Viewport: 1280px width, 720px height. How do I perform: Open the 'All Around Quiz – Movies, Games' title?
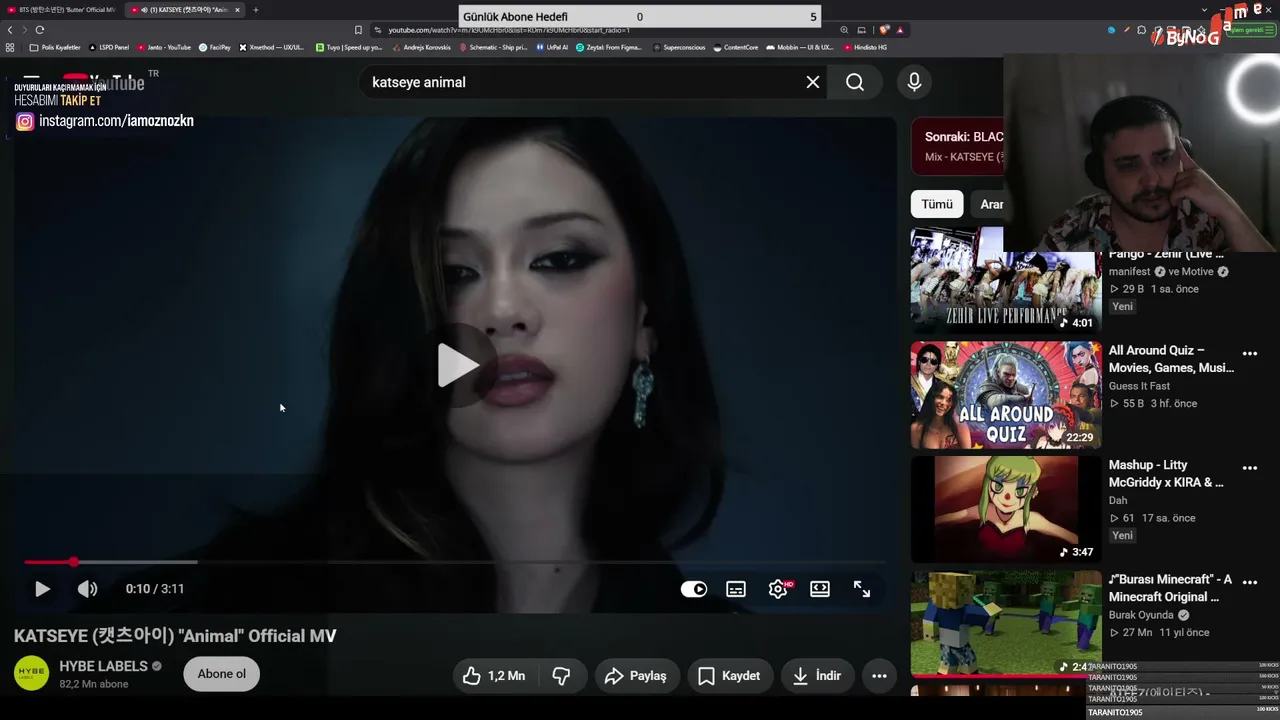1171,359
